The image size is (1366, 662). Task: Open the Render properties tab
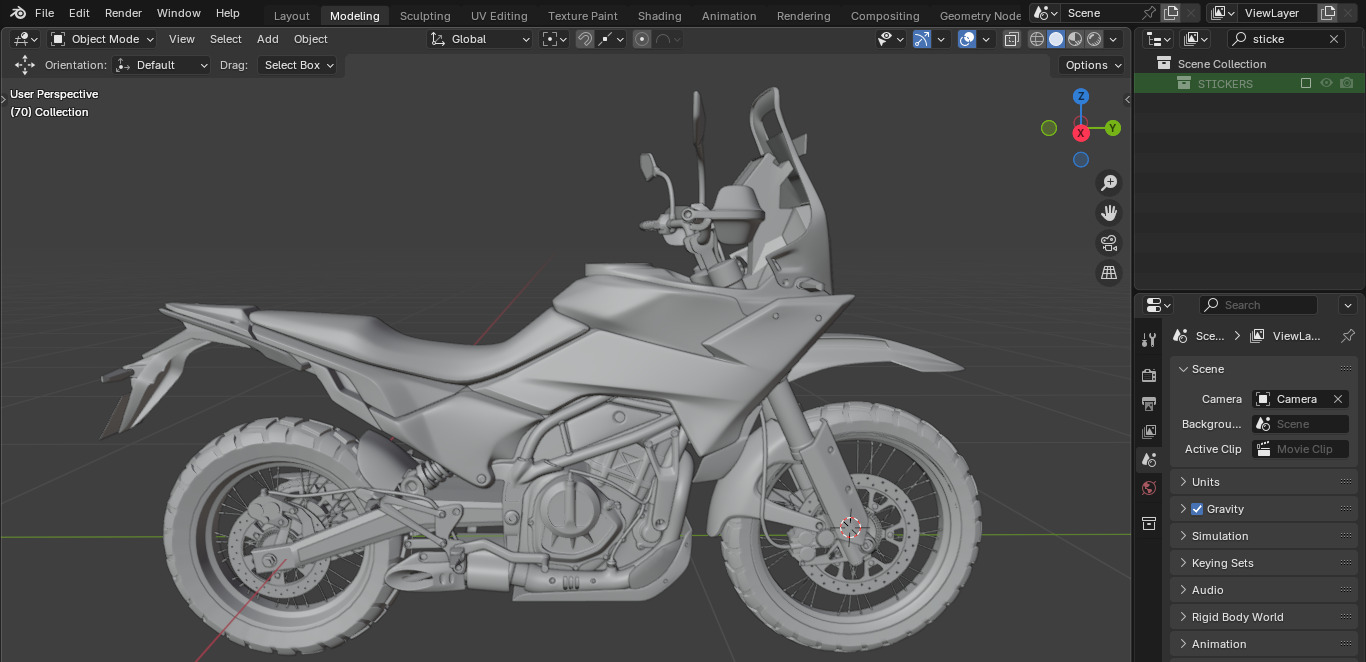click(x=1149, y=376)
